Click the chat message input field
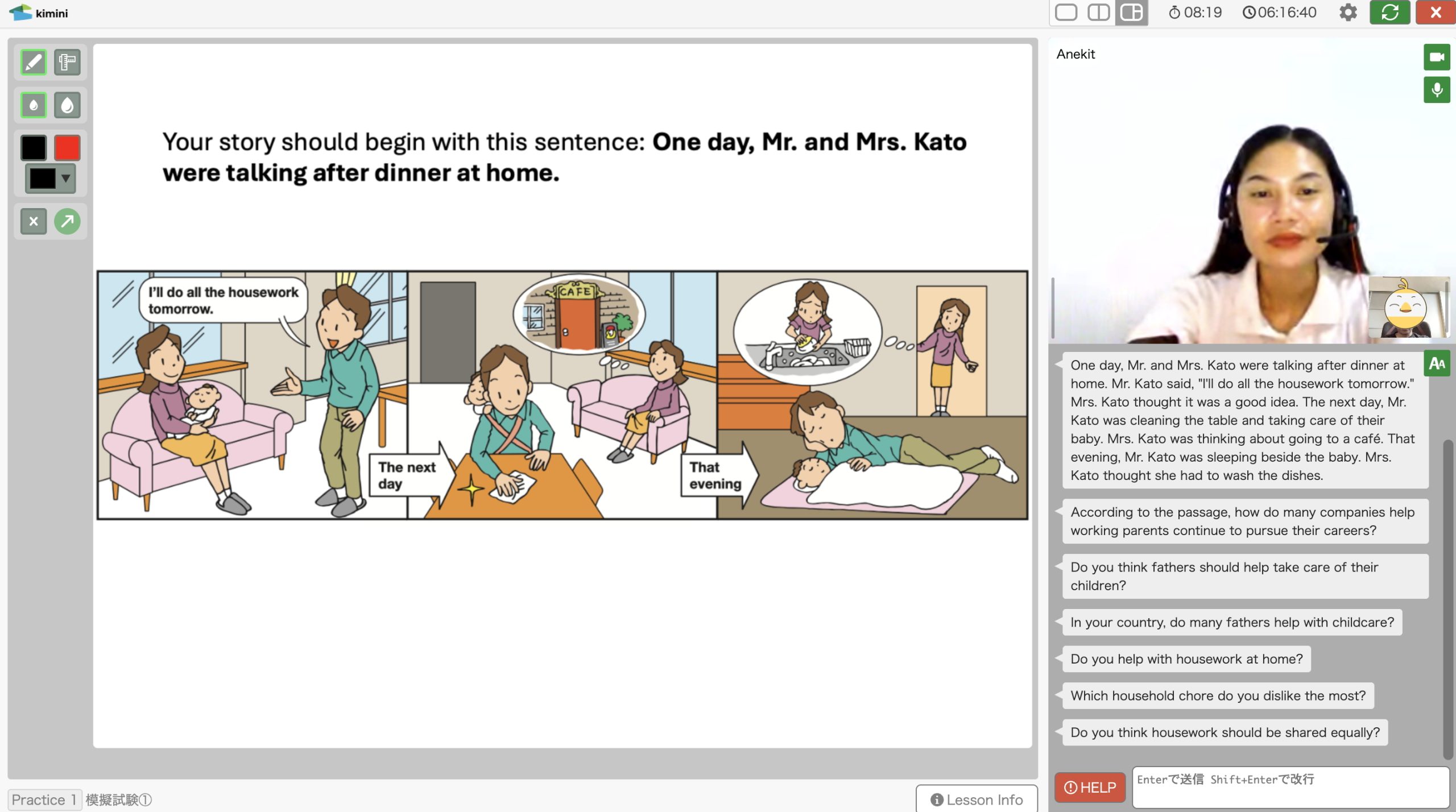Viewport: 1456px width, 812px height. tap(1290, 788)
